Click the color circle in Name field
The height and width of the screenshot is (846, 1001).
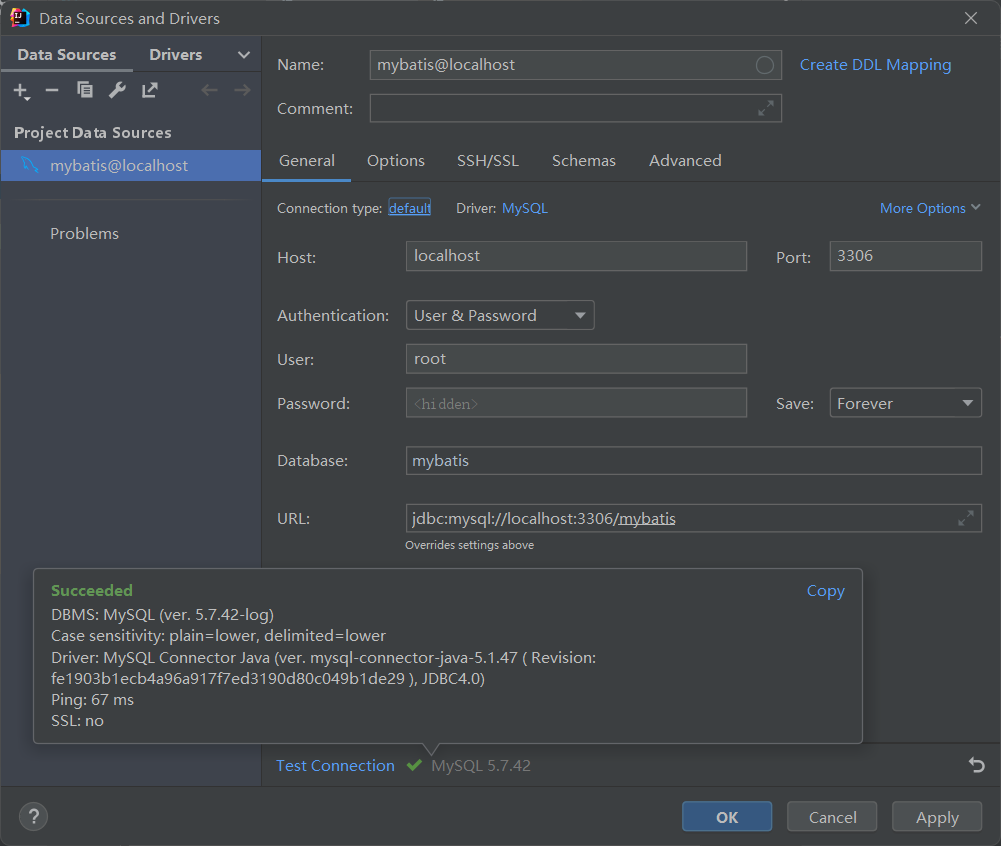pos(765,65)
